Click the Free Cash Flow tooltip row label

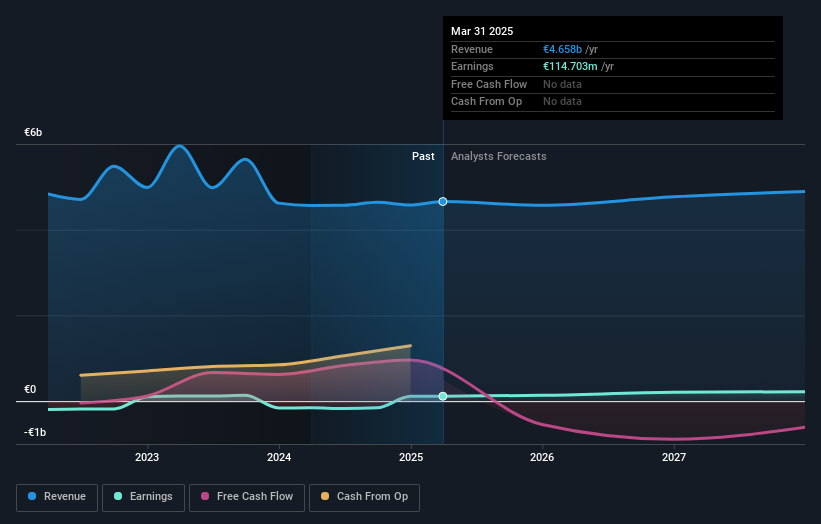click(x=489, y=84)
